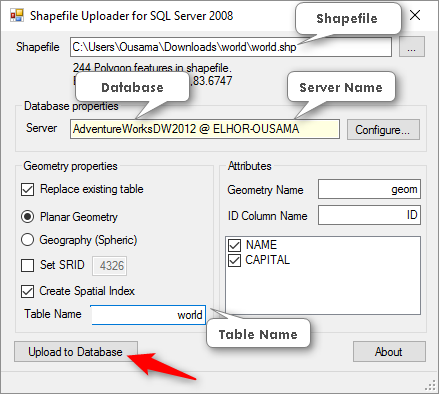Click the 'Database properties' group label
The image size is (439, 394).
point(71,106)
